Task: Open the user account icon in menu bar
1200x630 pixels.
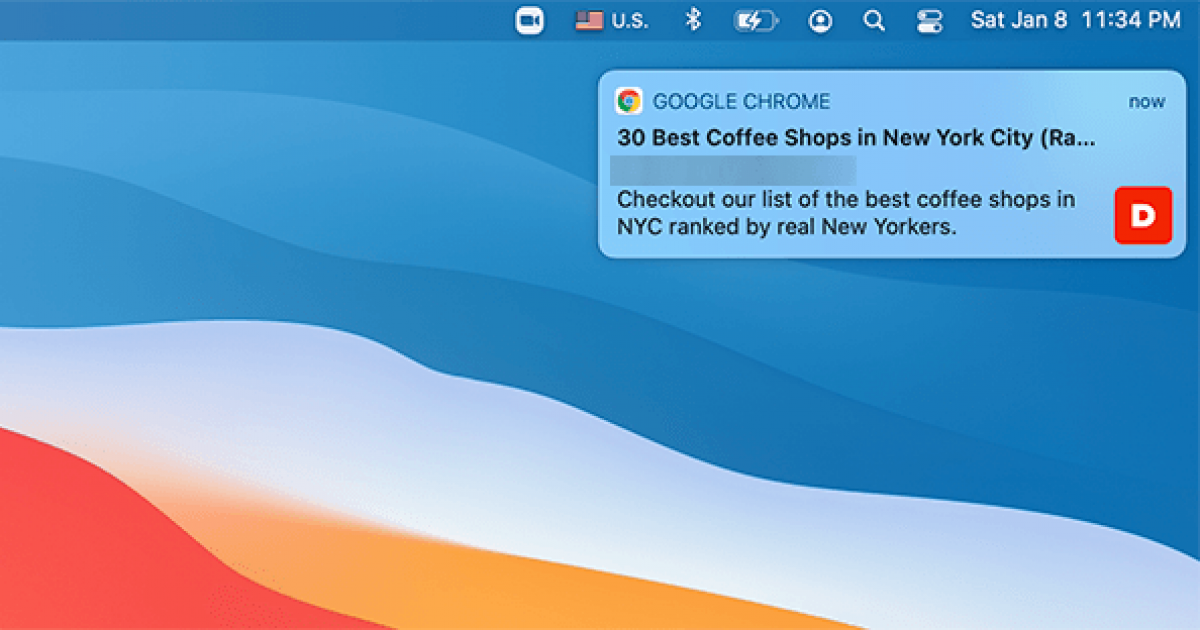Action: pyautogui.click(x=820, y=20)
